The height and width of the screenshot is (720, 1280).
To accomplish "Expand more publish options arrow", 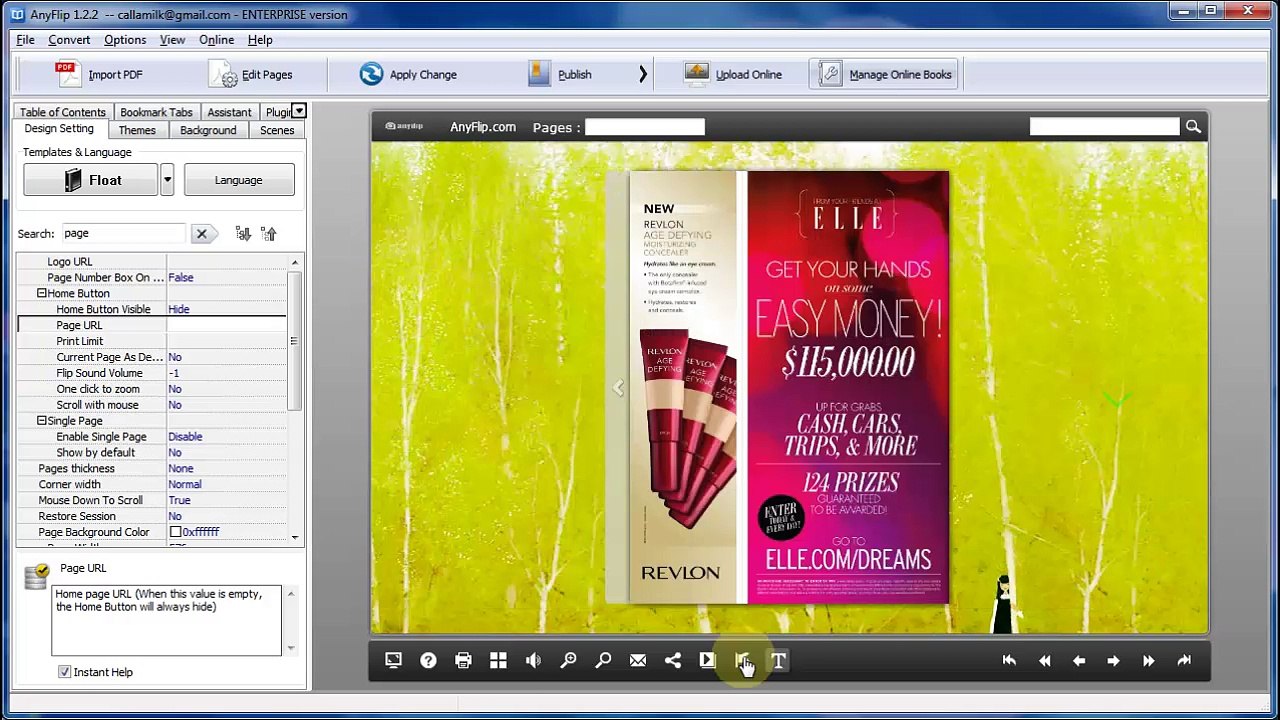I will [642, 74].
